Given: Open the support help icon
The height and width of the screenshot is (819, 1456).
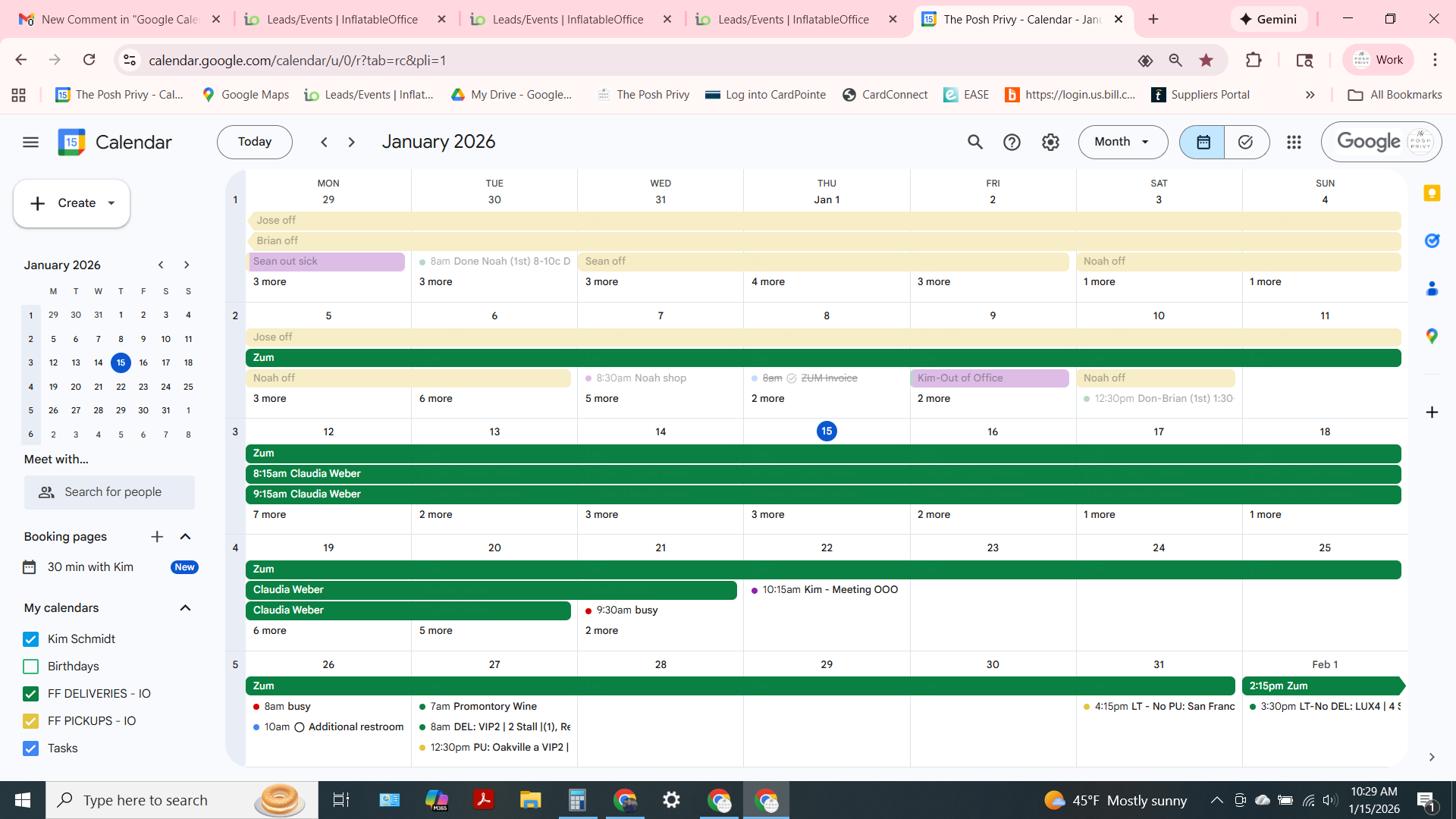Looking at the screenshot, I should point(1012,142).
